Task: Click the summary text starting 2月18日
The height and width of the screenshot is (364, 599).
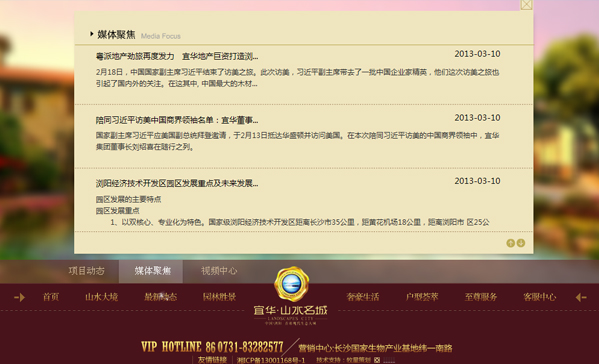Action: 297,78
